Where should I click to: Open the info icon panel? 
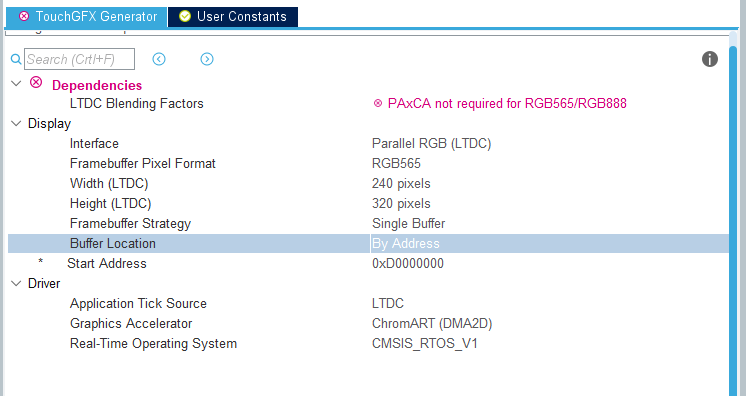[709, 59]
